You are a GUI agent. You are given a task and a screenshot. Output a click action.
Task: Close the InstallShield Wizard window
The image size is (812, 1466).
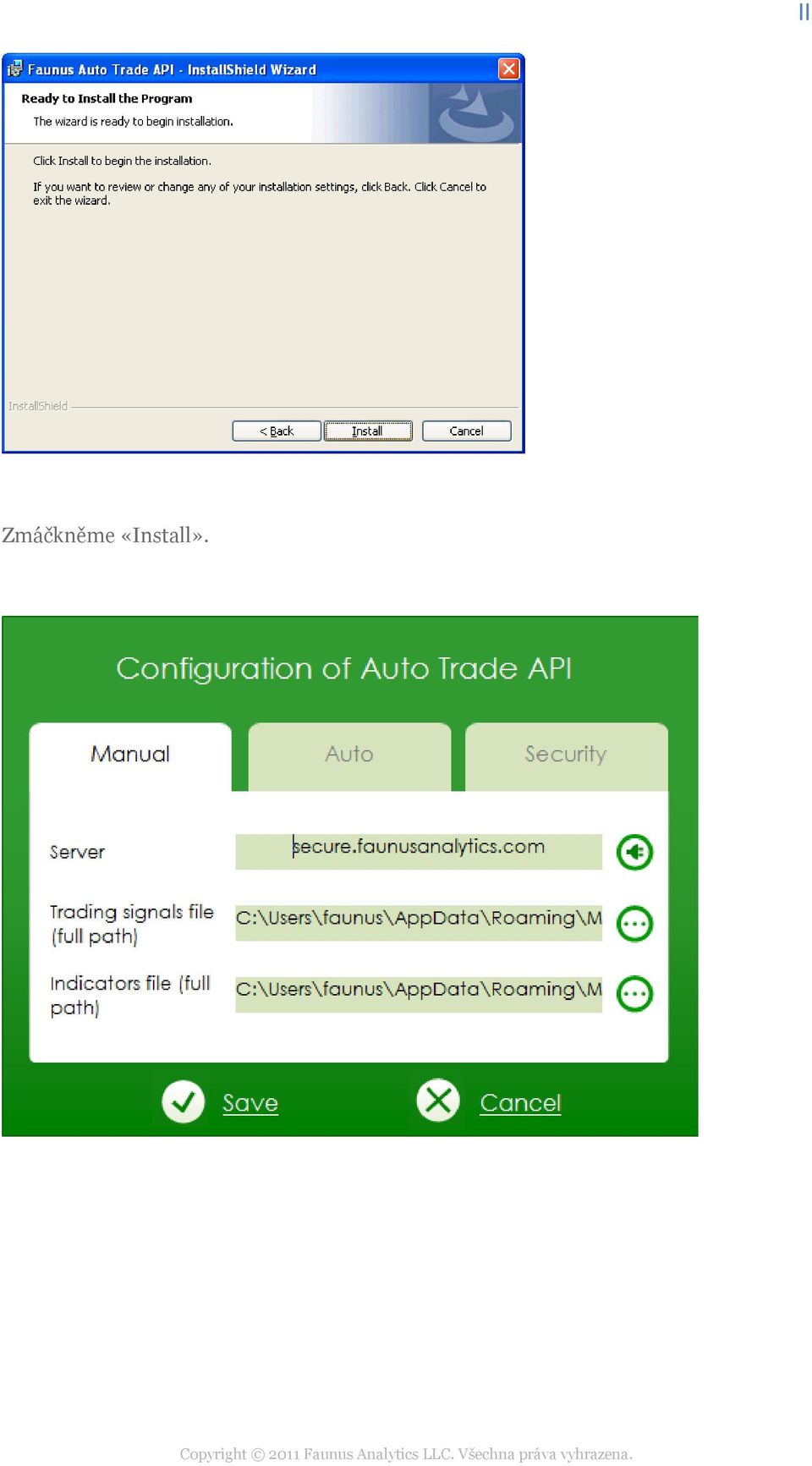508,69
